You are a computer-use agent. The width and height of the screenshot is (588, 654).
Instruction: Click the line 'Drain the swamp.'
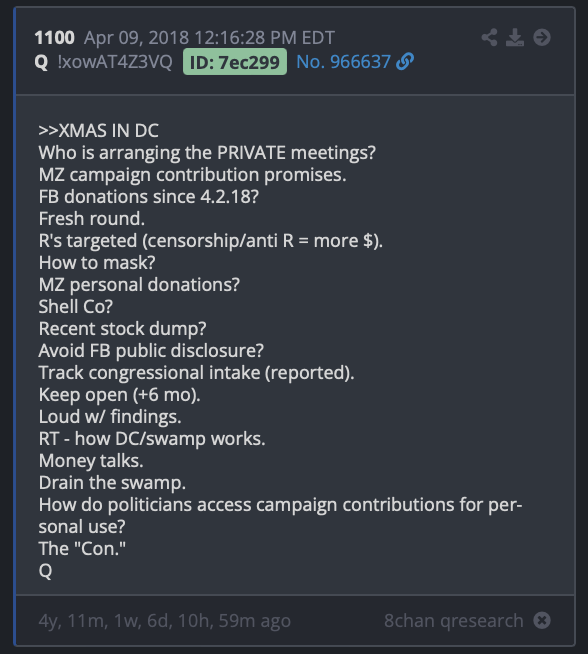112,483
